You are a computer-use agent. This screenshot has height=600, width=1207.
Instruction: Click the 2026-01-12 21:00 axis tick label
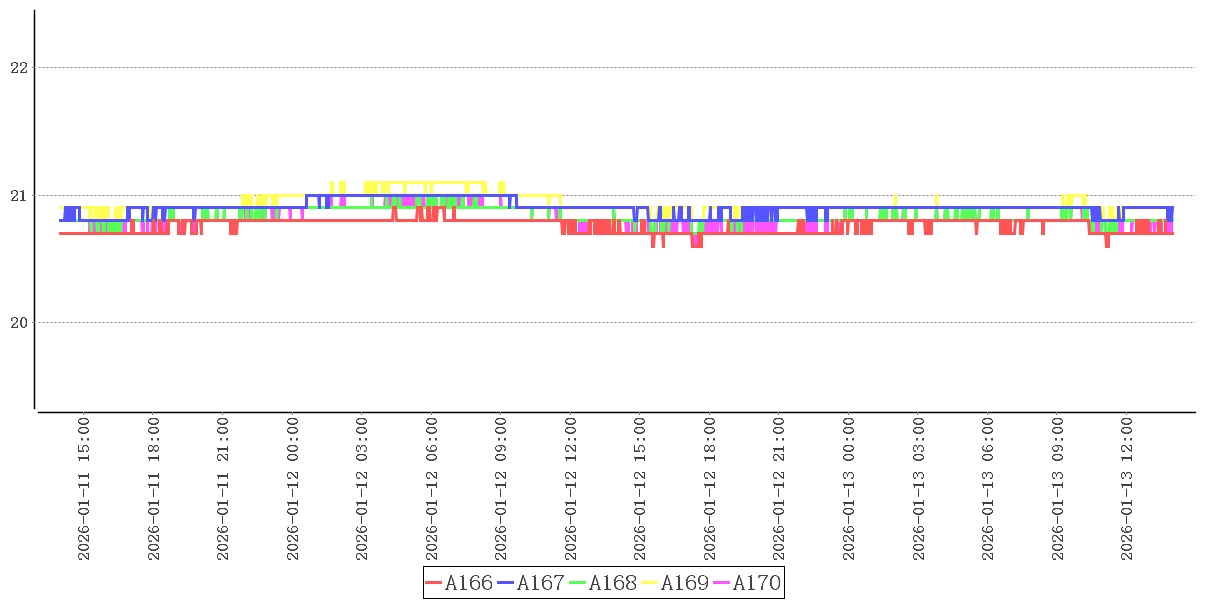pyautogui.click(x=779, y=489)
